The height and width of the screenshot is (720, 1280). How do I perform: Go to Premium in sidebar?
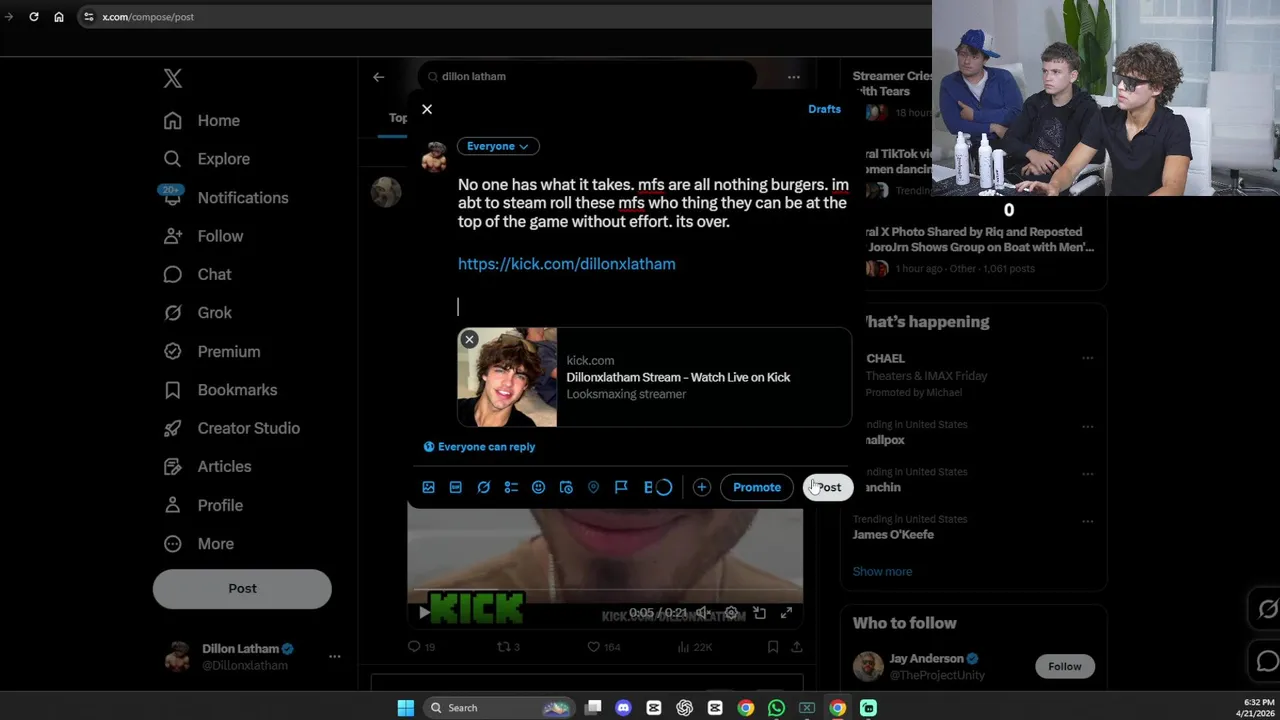[x=212, y=352]
